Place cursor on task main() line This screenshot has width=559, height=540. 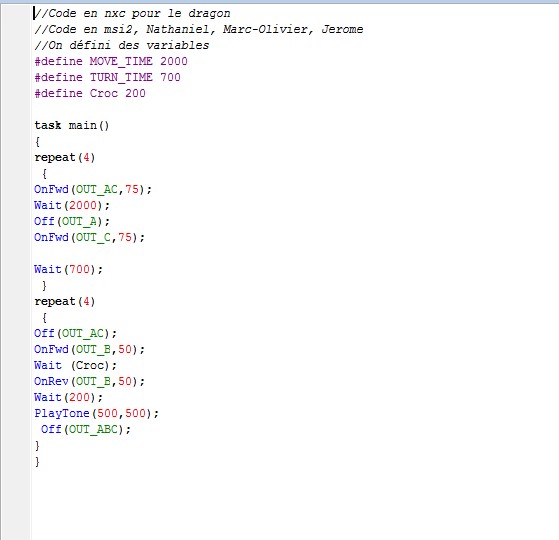[72, 125]
